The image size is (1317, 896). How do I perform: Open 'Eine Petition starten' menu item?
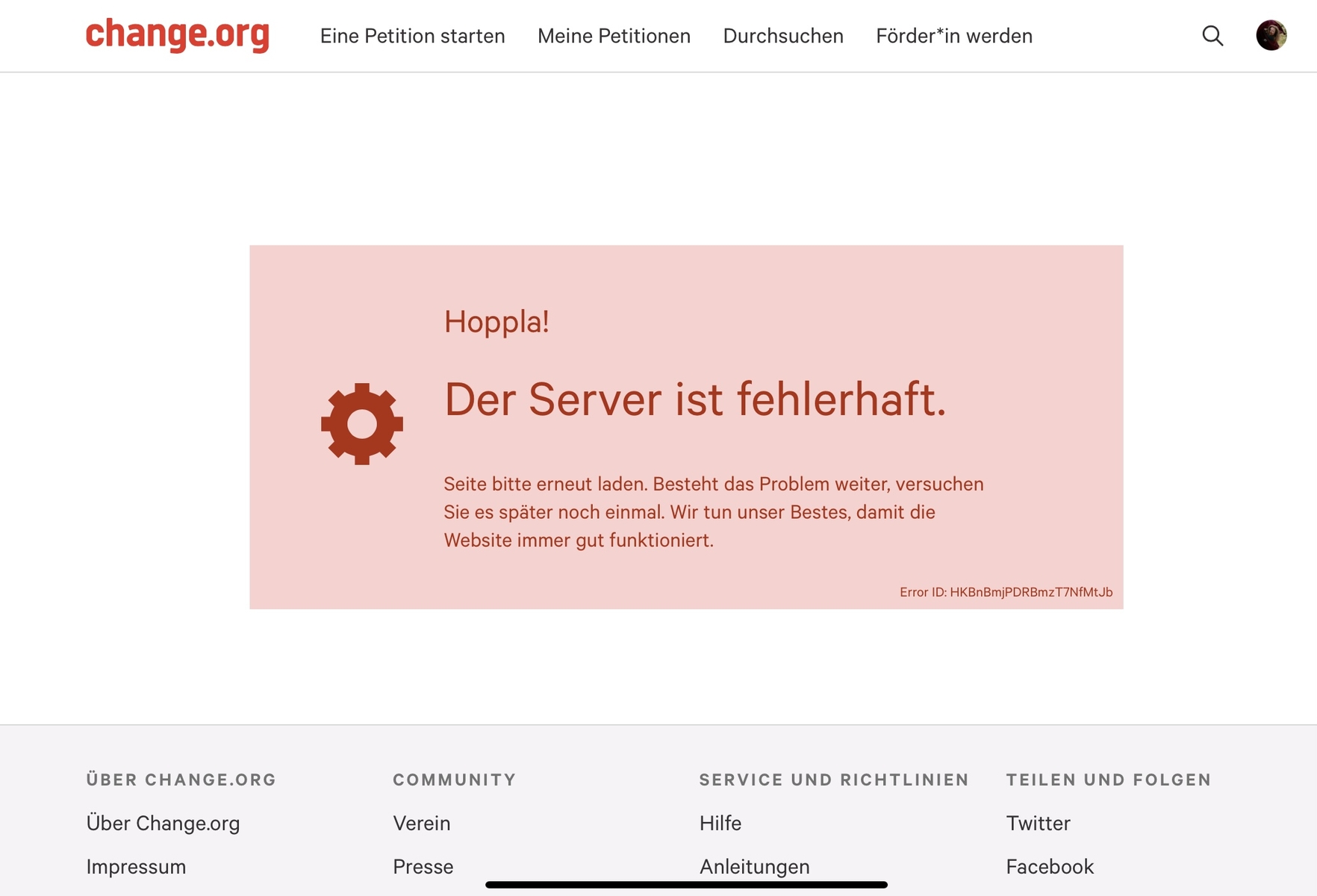pos(412,36)
